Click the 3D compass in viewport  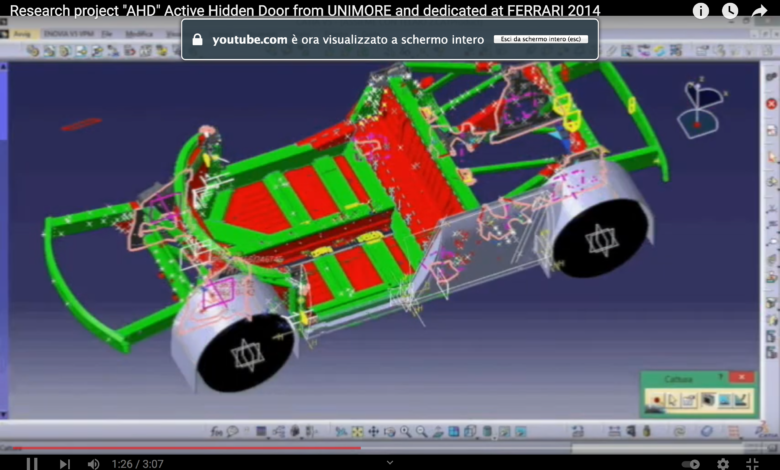point(700,109)
